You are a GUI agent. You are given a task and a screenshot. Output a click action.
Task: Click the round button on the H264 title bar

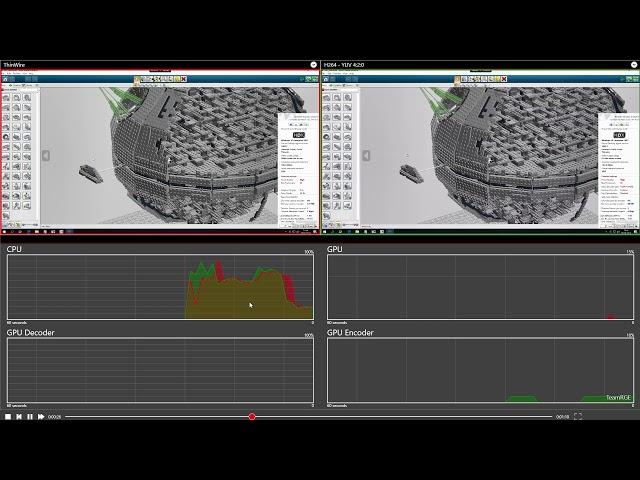point(634,64)
